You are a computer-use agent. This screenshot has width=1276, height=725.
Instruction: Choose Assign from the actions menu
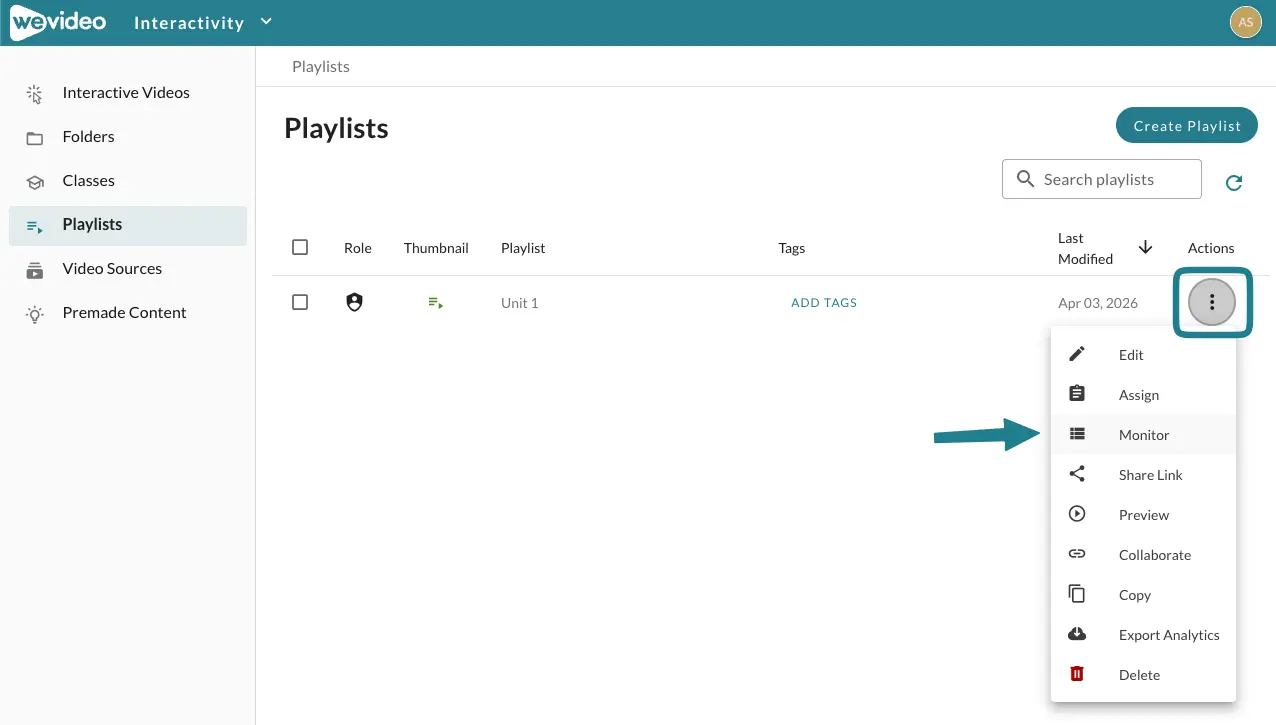(x=1143, y=395)
